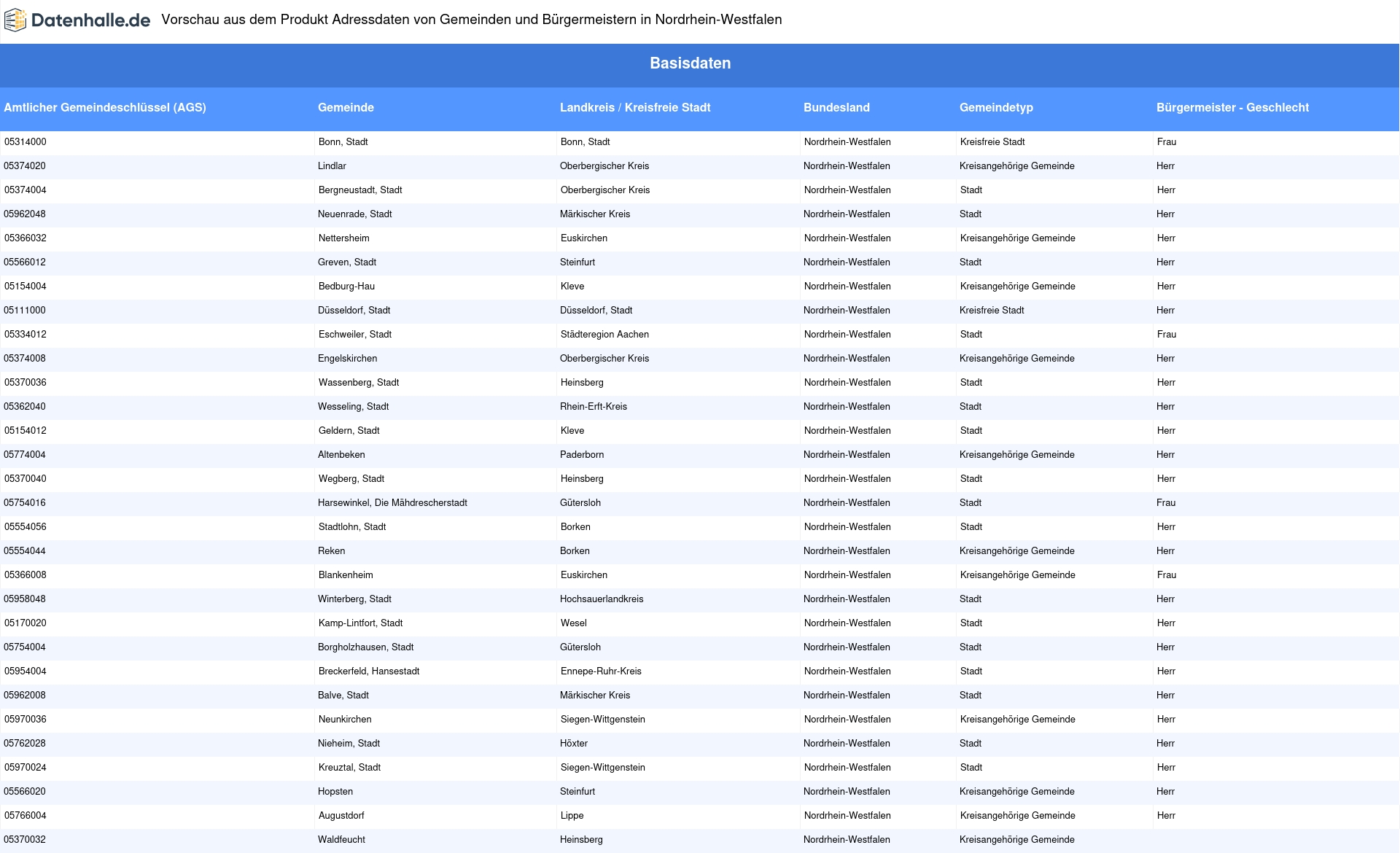The height and width of the screenshot is (853, 1400).
Task: Click the Datenhalle.de logo
Action: (x=77, y=20)
